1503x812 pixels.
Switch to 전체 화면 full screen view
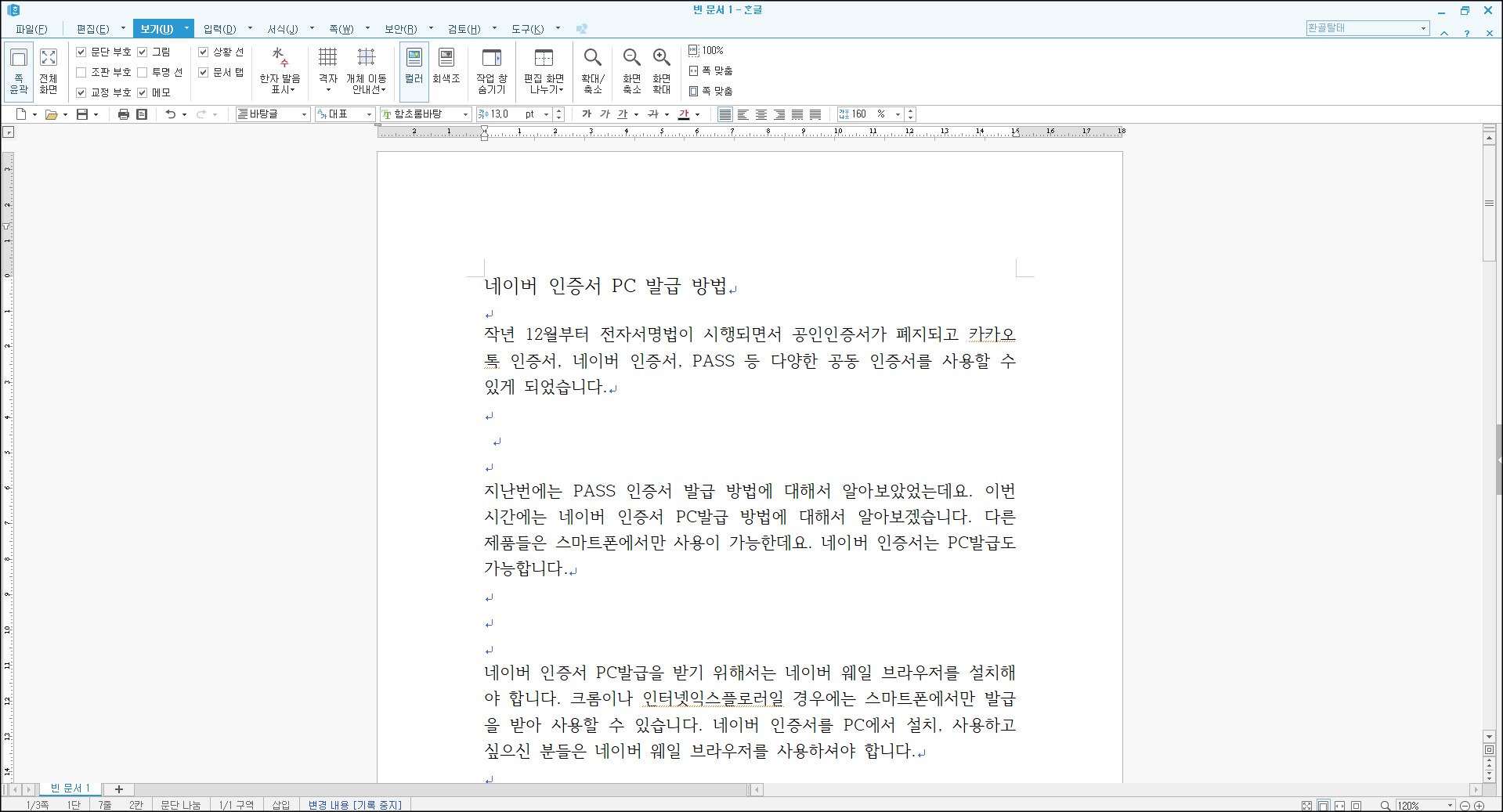pos(49,71)
